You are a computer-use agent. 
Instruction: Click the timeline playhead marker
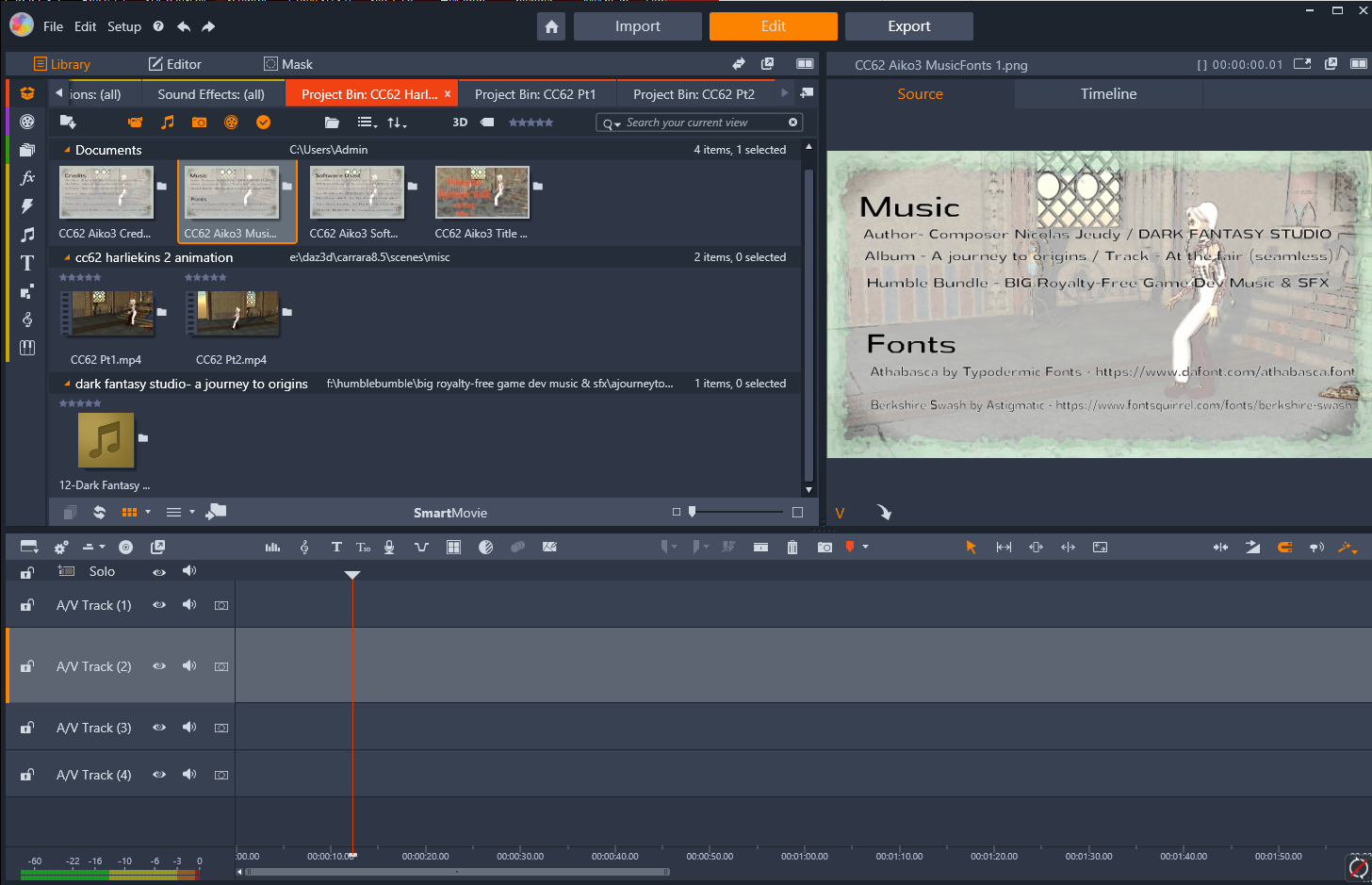352,575
